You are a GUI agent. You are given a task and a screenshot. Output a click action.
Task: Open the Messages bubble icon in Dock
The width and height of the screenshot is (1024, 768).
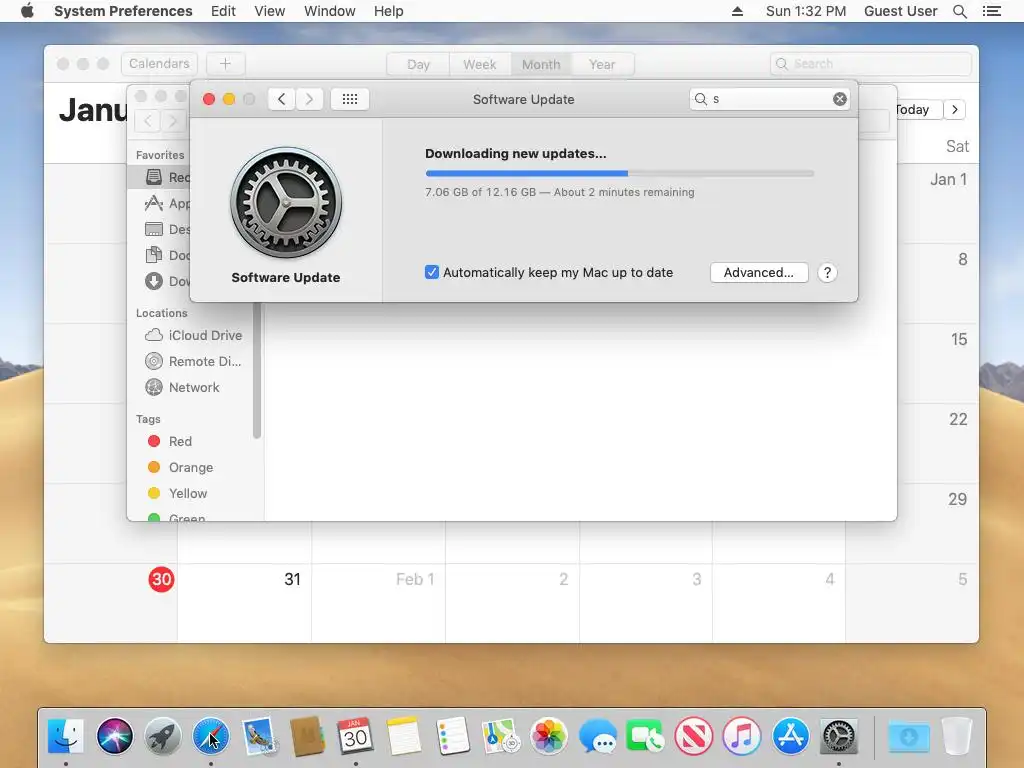(597, 736)
